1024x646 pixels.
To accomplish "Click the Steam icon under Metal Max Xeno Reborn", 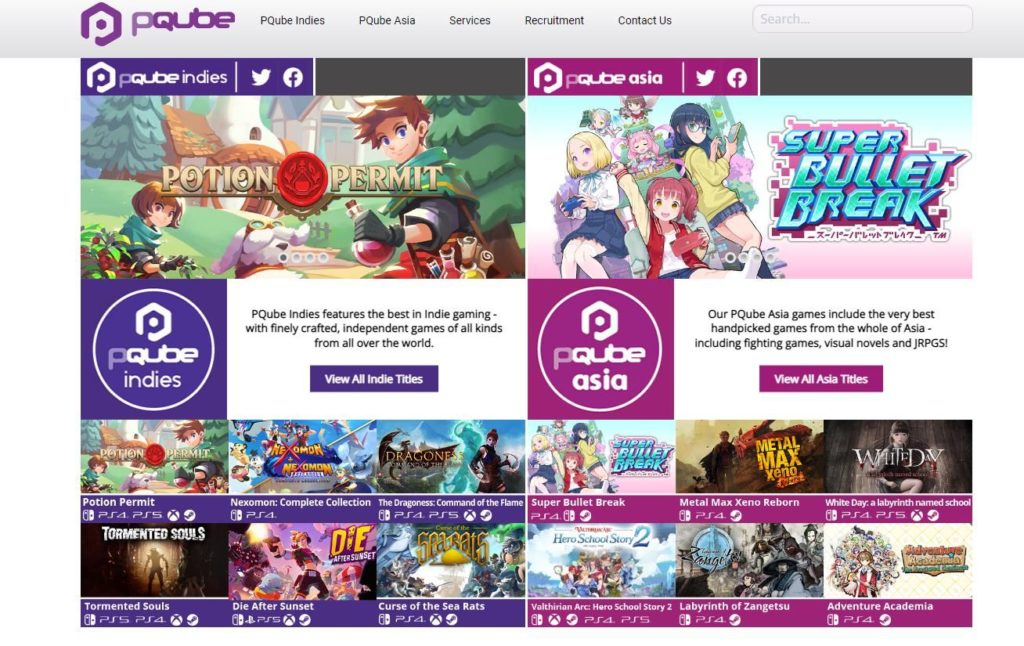I will pos(734,516).
